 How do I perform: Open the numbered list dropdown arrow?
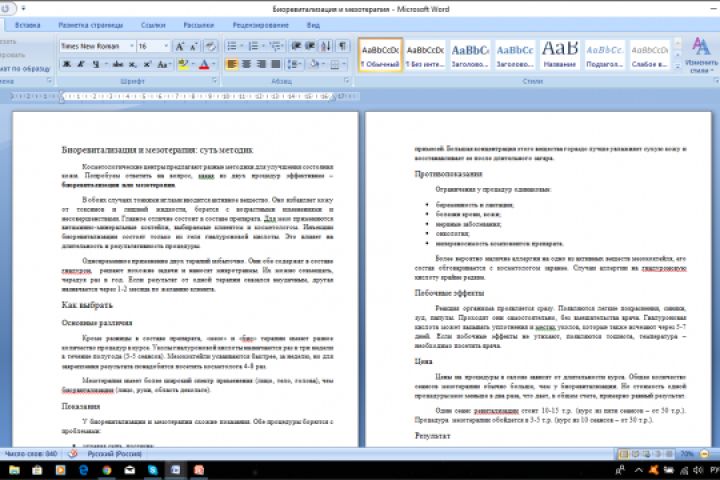click(x=263, y=46)
